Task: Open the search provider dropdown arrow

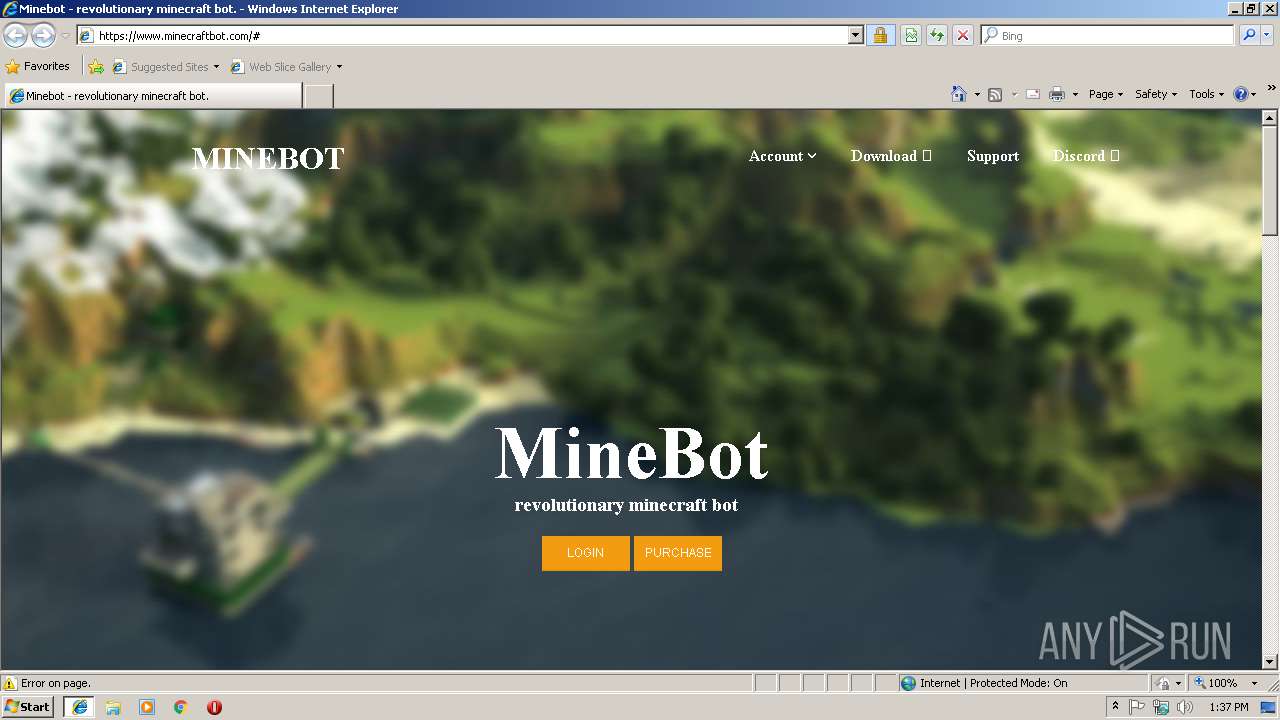Action: point(1267,36)
